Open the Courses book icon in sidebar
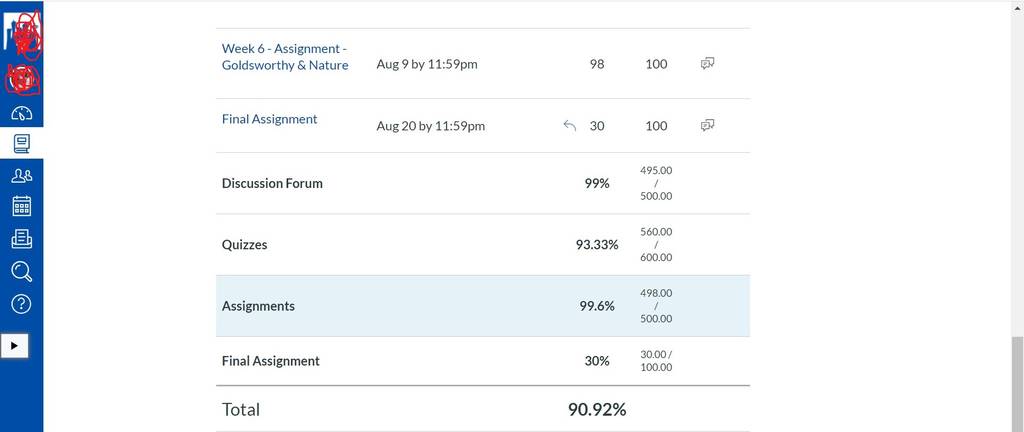Image resolution: width=1024 pixels, height=432 pixels. (22, 144)
